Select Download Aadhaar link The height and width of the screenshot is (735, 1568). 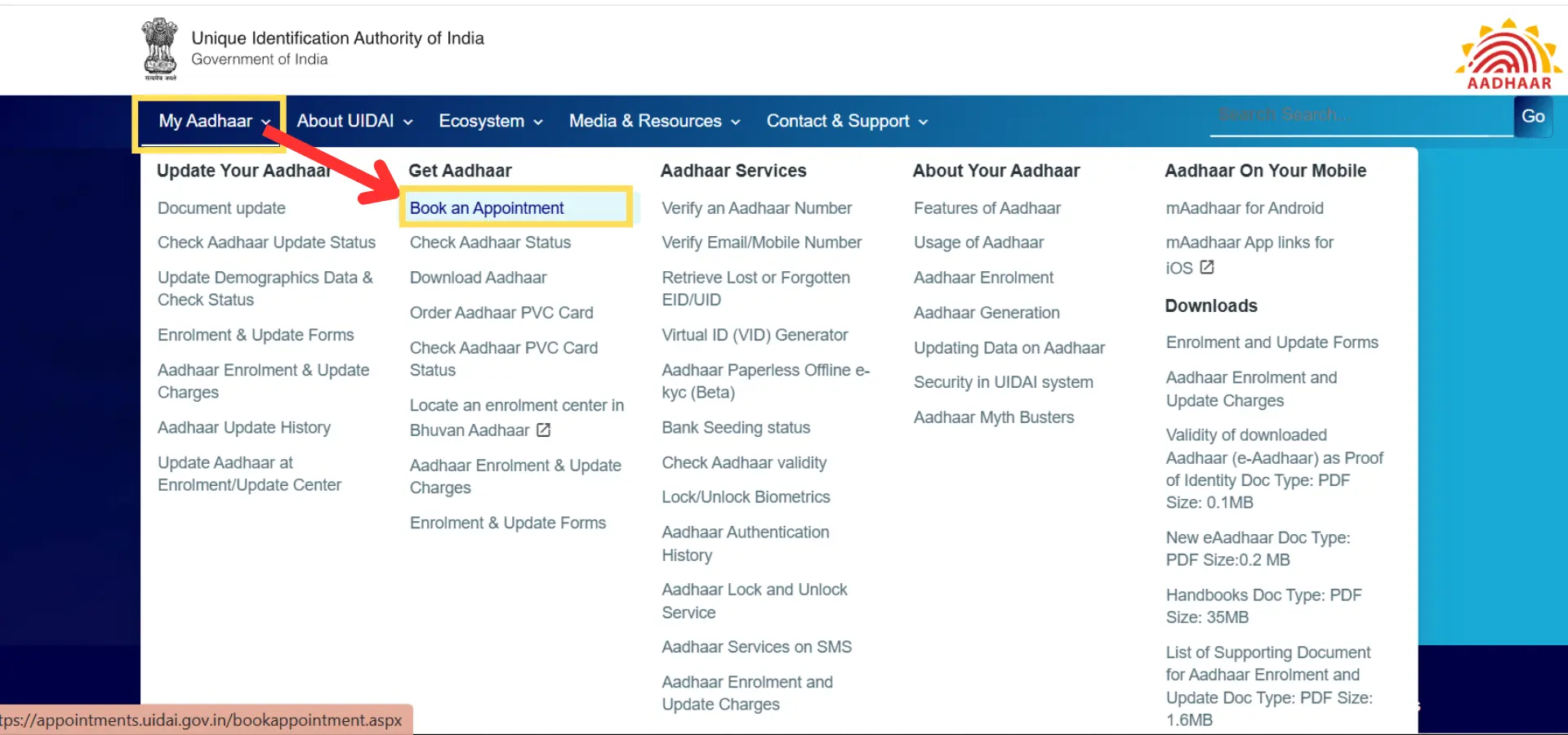[x=478, y=278]
